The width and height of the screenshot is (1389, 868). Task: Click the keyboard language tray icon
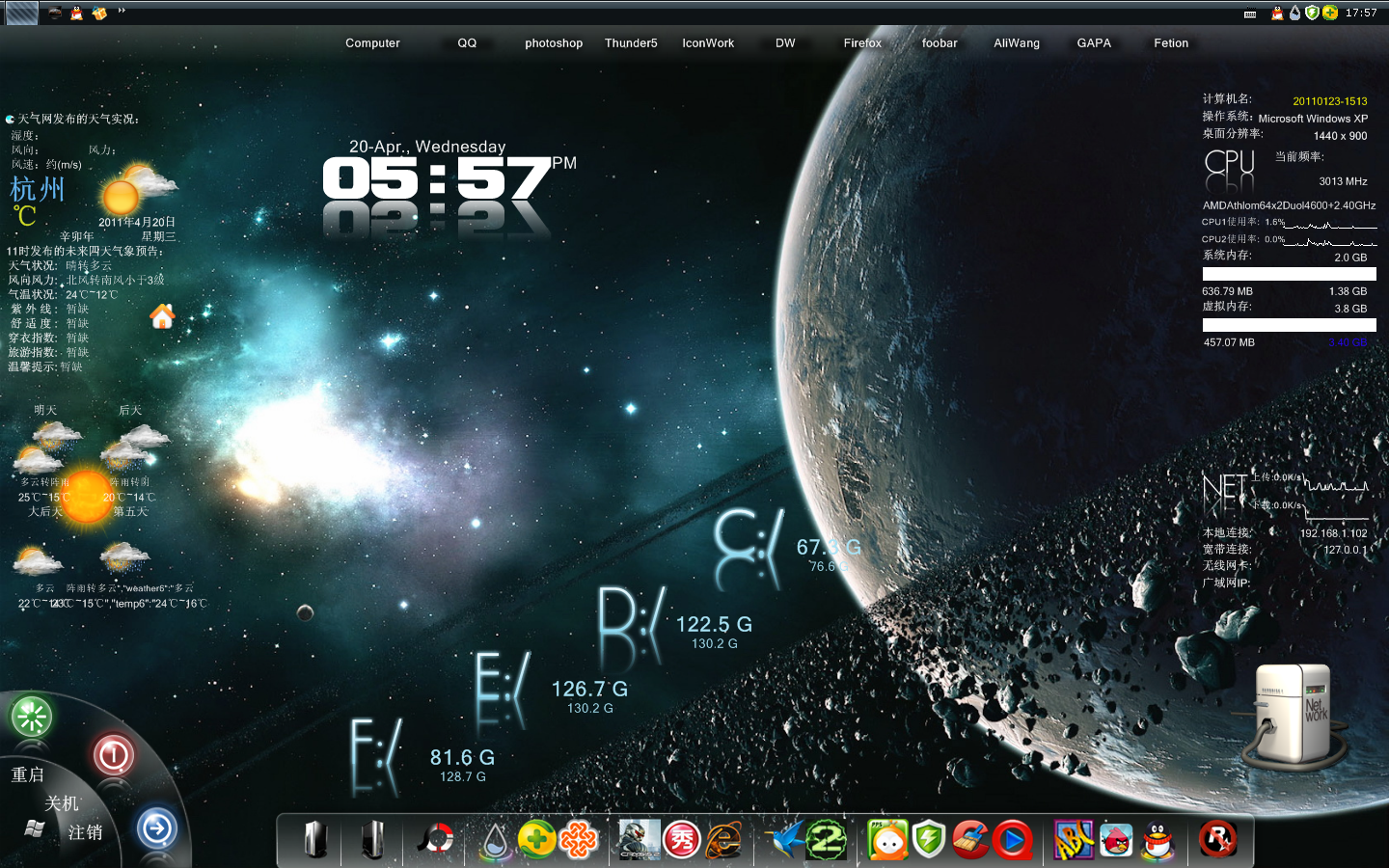coord(1250,14)
